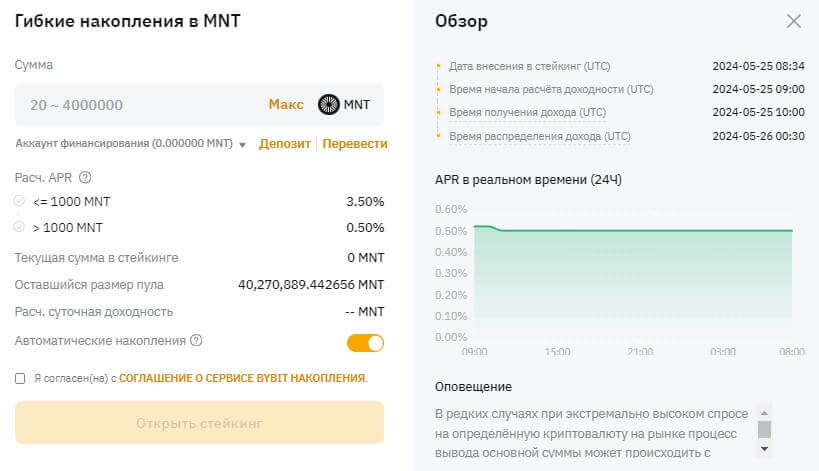Click the Перевести link
This screenshot has height=471, width=819.
[355, 144]
